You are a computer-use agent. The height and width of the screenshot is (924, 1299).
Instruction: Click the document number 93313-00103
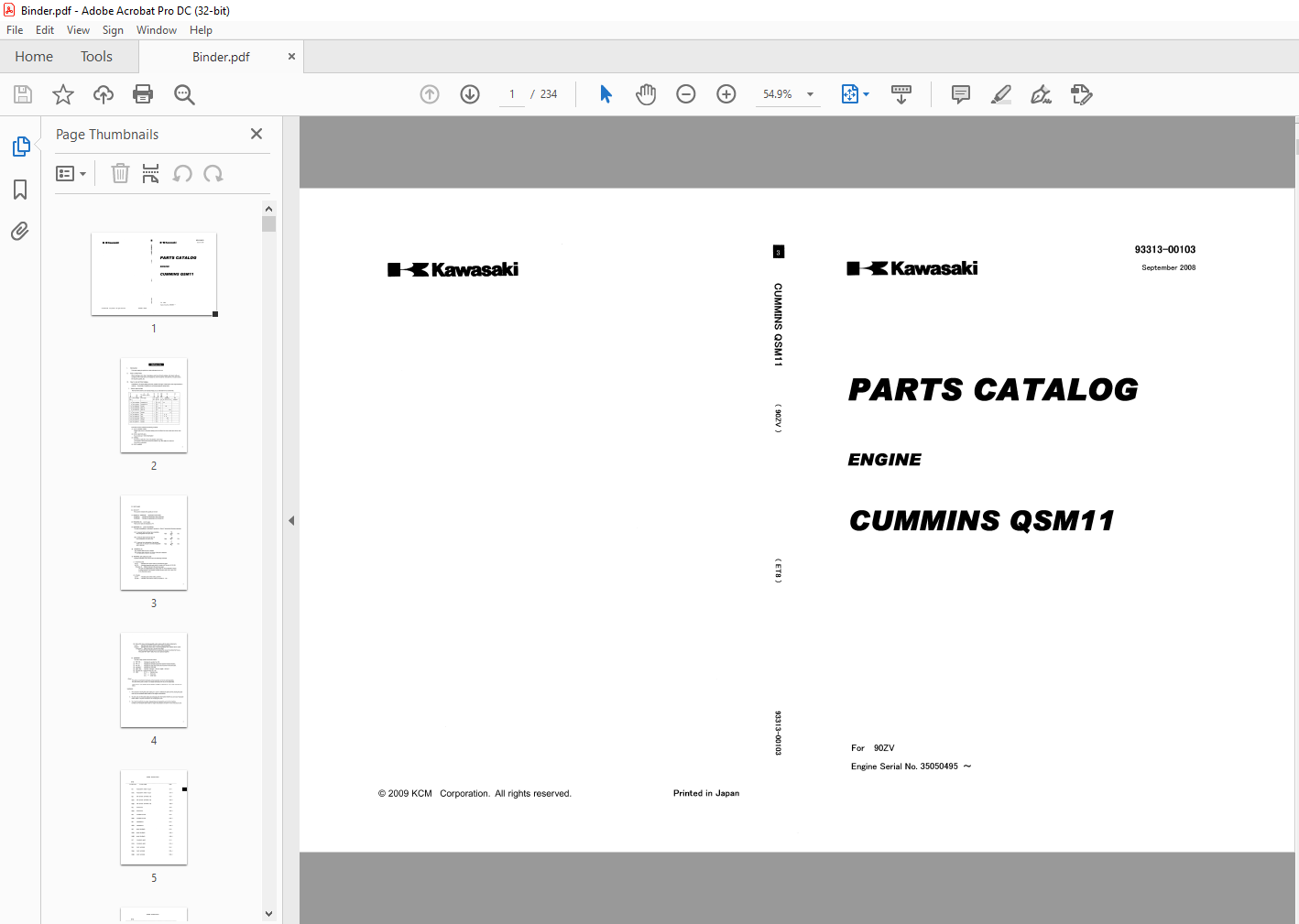tap(1165, 249)
